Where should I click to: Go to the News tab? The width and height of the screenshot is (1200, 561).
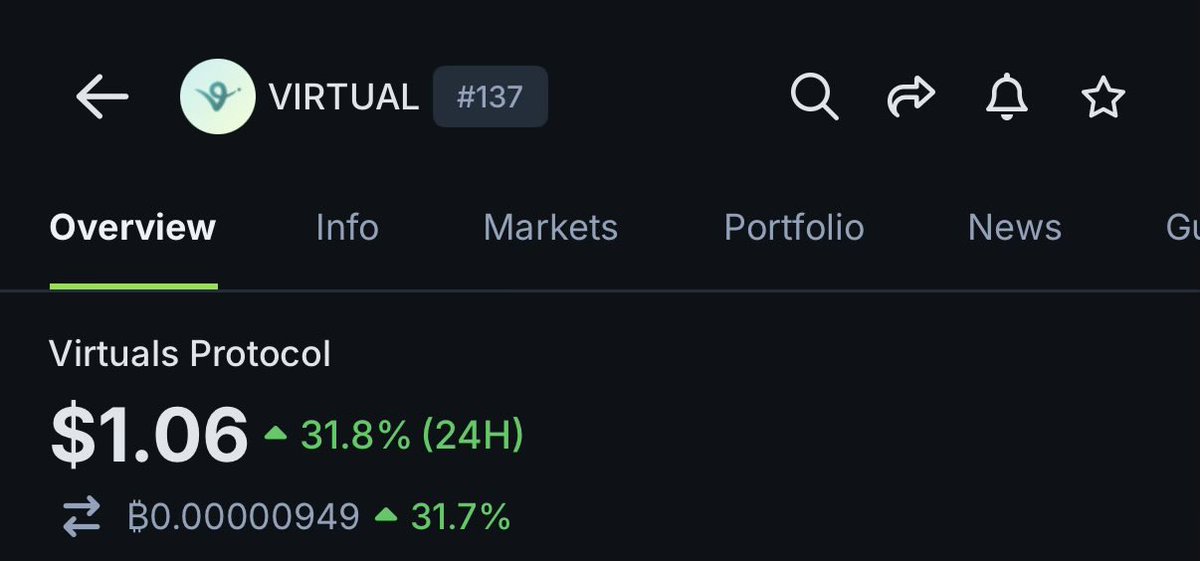(x=1014, y=228)
